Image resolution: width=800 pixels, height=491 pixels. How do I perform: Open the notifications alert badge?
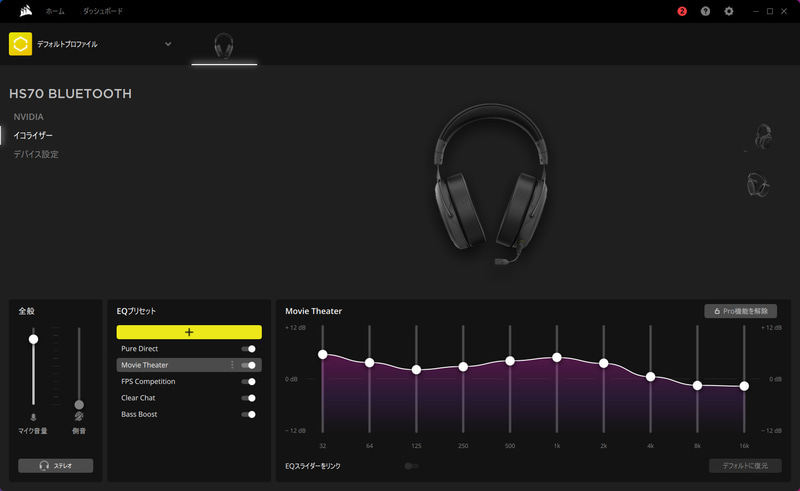(682, 11)
